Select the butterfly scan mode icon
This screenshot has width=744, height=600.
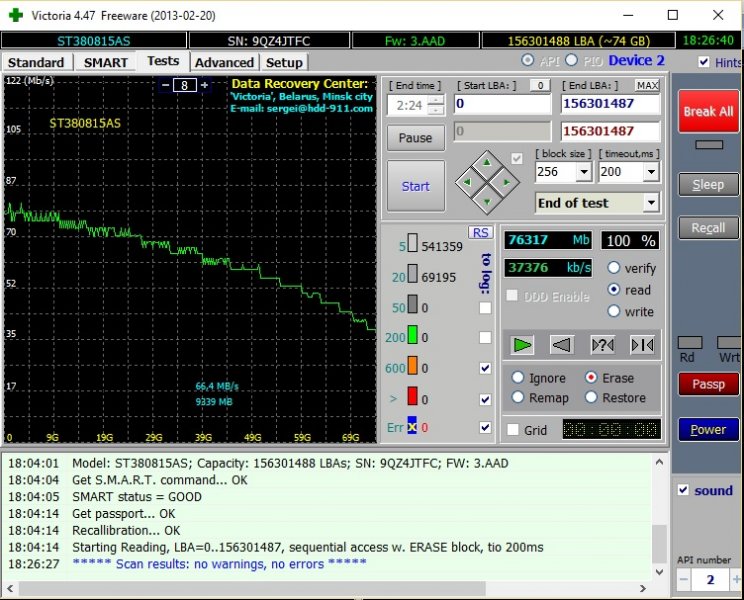coord(642,345)
